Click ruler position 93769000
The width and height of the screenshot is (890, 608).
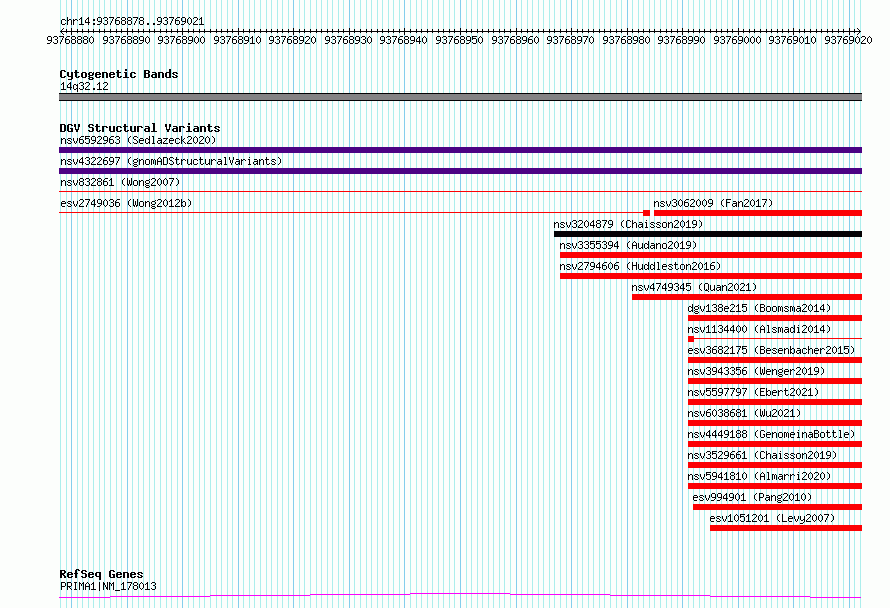[x=737, y=40]
